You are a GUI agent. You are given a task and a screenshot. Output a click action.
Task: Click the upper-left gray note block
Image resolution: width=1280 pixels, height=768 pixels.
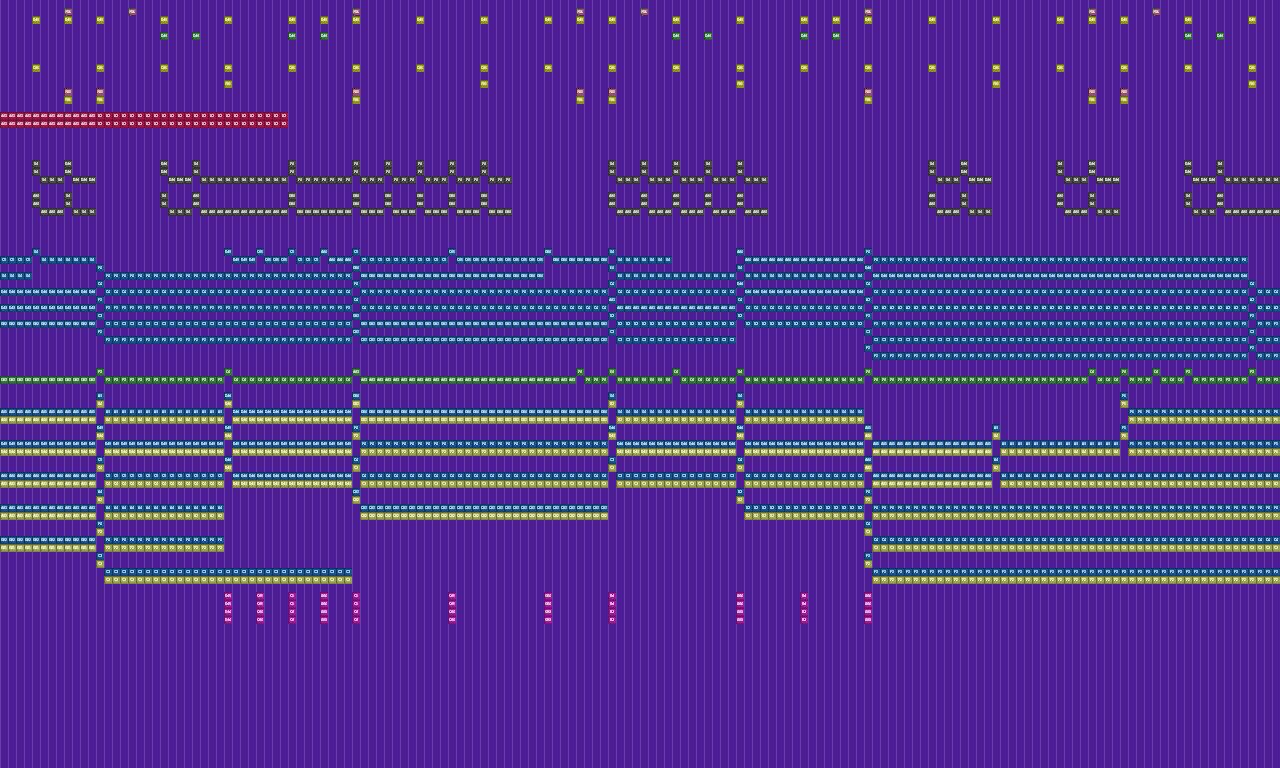click(x=36, y=164)
